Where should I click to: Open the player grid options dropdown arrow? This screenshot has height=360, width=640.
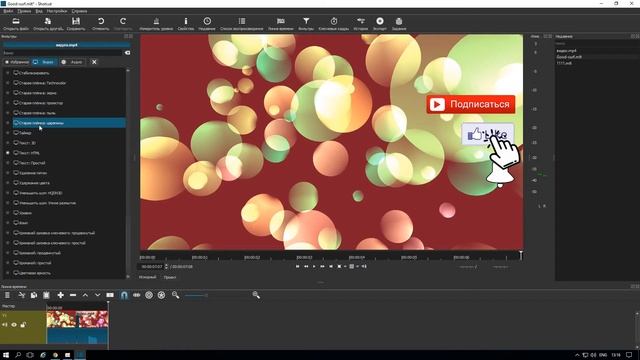(358, 267)
